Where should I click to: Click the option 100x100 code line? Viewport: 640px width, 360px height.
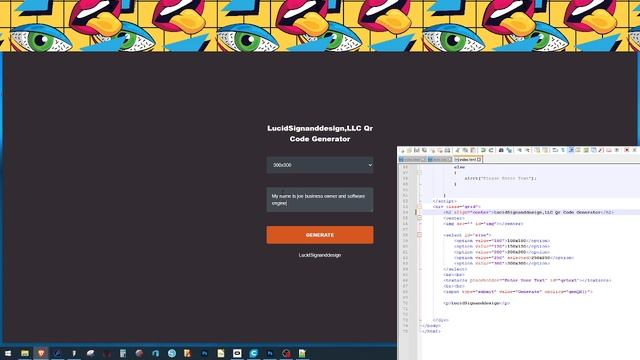[502, 241]
